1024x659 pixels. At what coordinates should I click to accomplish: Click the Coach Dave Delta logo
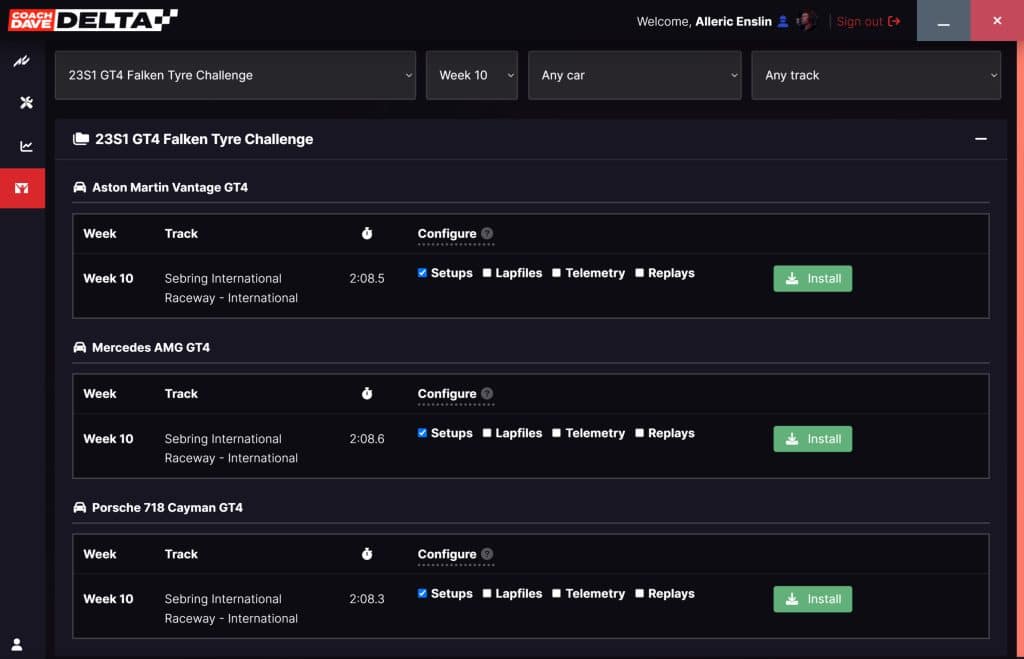coord(93,20)
